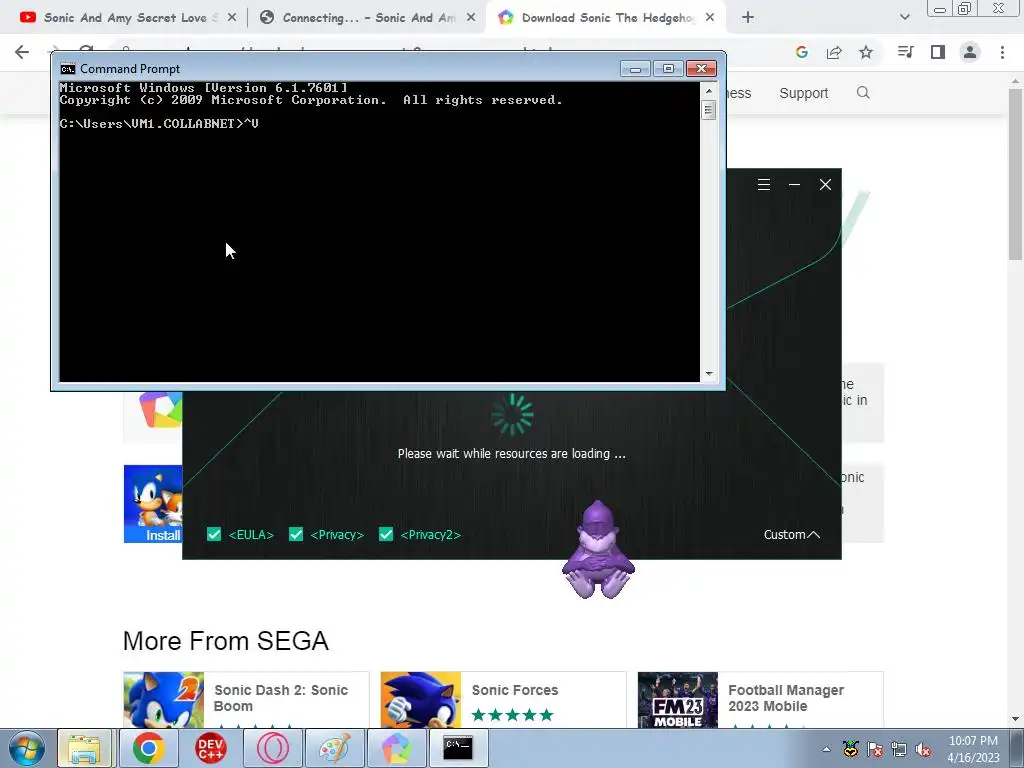Click the Command Prompt scroll-down arrow

(x=709, y=374)
